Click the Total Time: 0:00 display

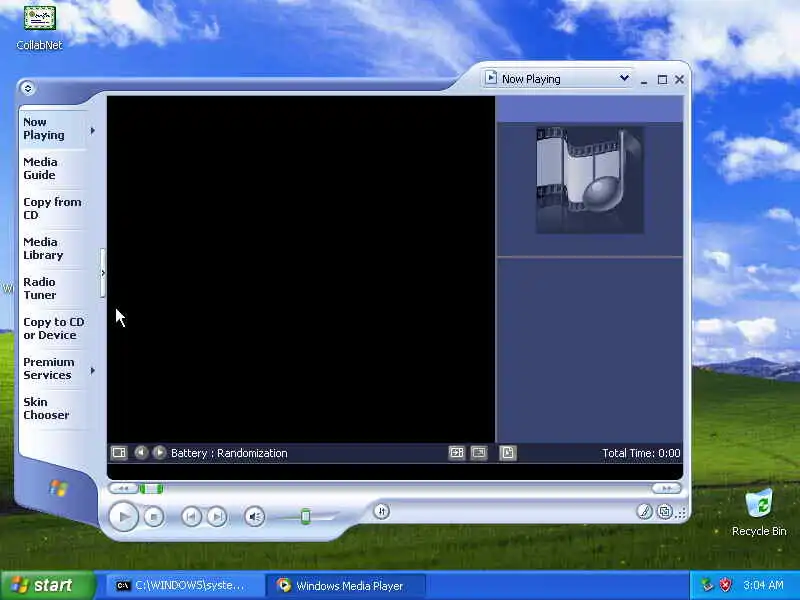tap(641, 453)
